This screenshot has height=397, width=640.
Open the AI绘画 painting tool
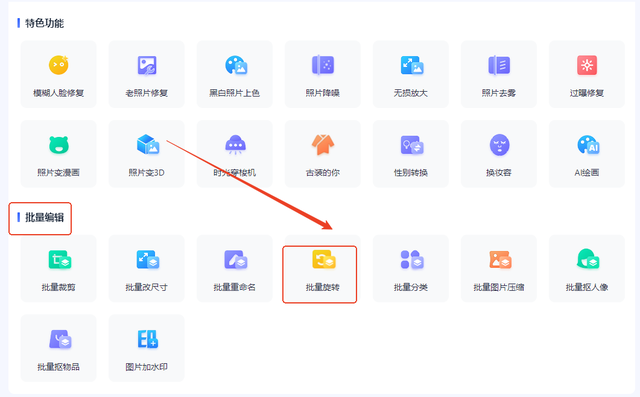(587, 154)
